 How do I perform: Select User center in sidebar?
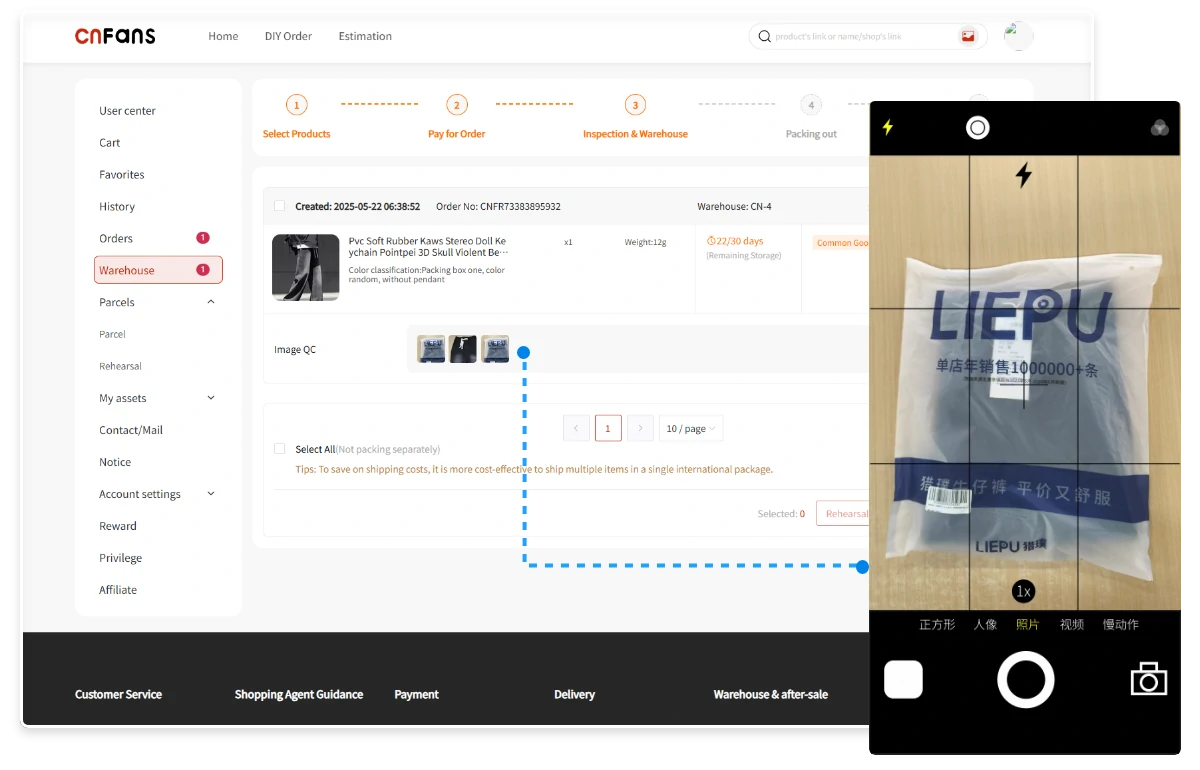point(127,111)
